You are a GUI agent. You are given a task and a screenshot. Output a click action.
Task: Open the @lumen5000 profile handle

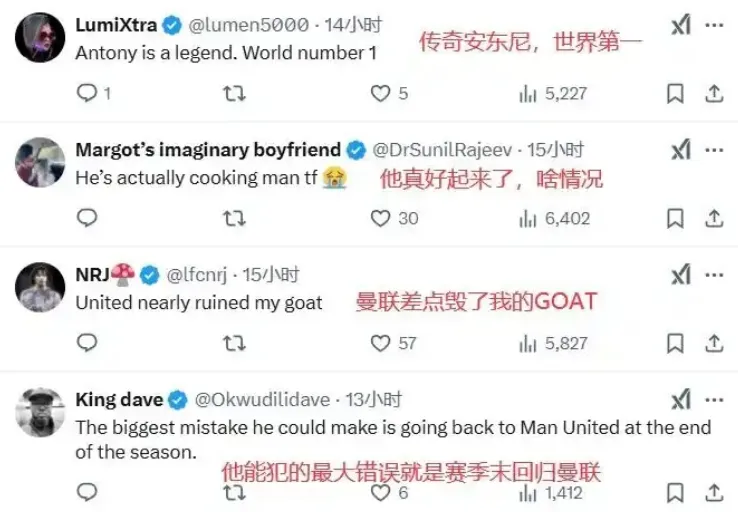pos(249,25)
